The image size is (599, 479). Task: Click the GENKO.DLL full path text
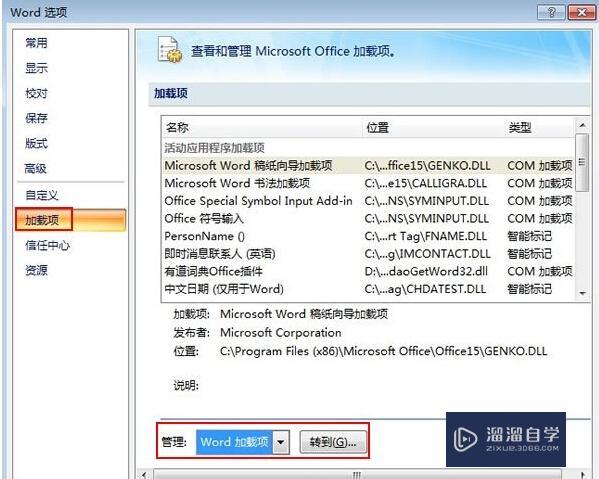point(384,351)
